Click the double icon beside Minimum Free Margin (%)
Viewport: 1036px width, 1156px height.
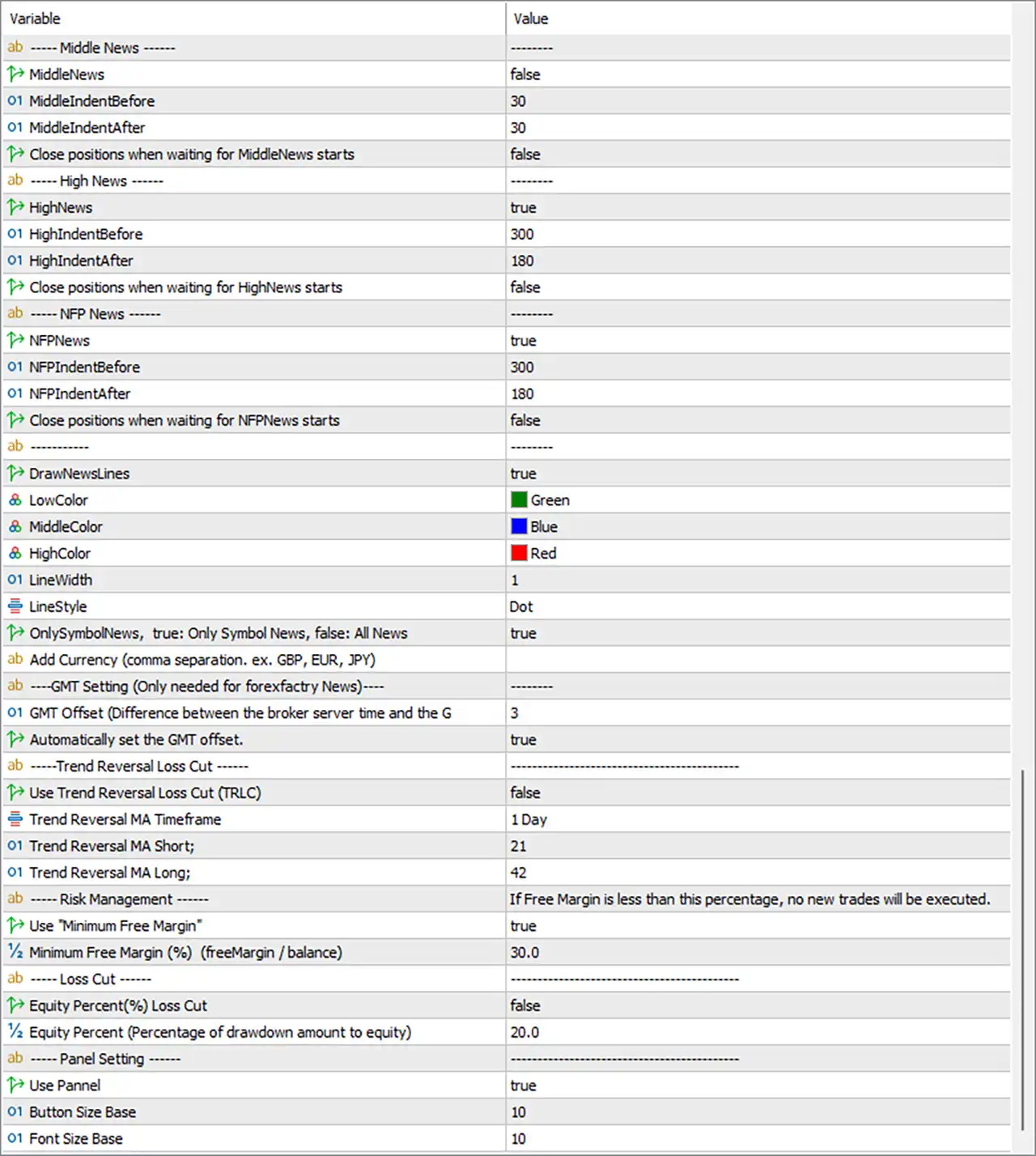click(15, 952)
